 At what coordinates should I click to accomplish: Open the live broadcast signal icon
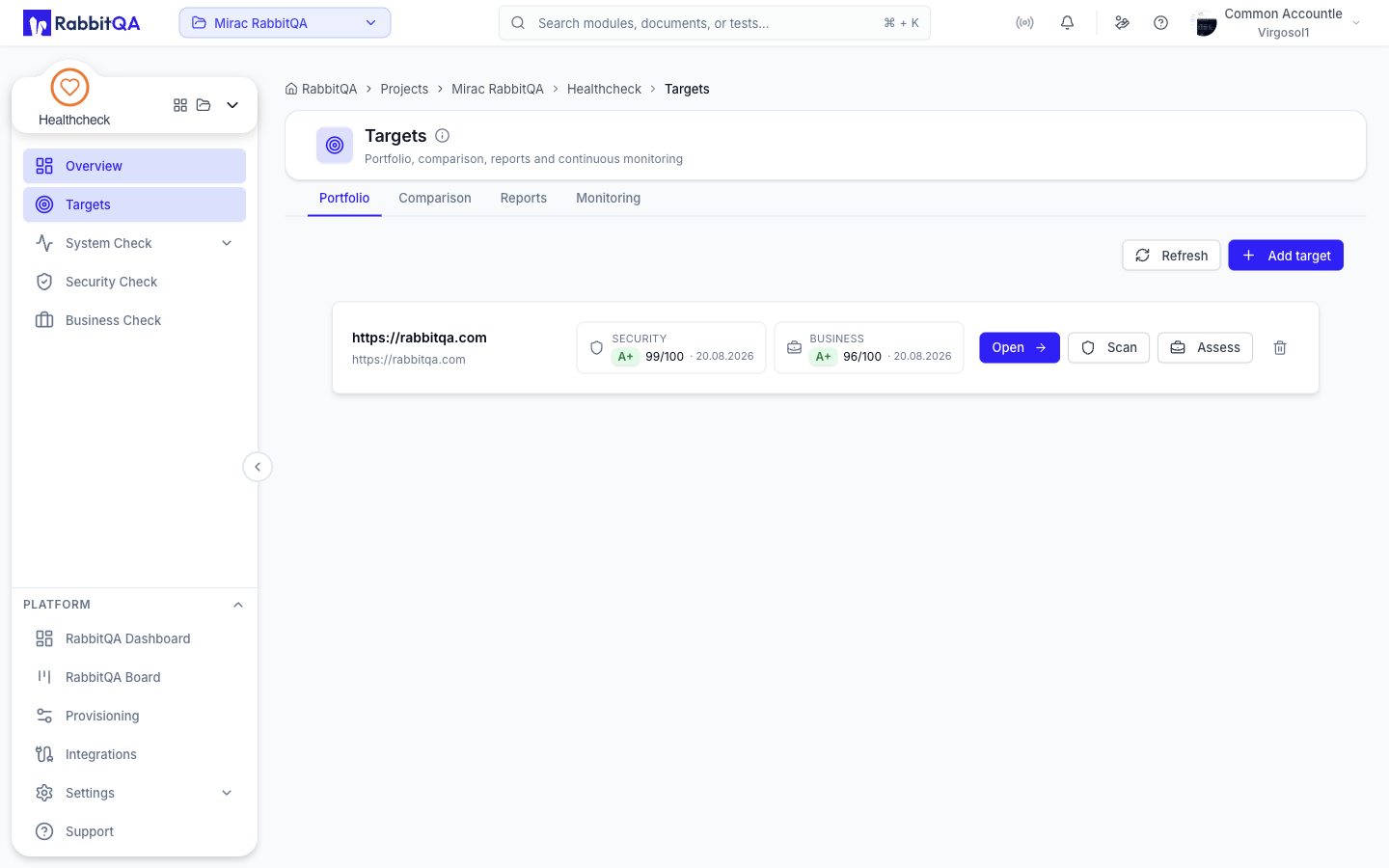[x=1024, y=23]
